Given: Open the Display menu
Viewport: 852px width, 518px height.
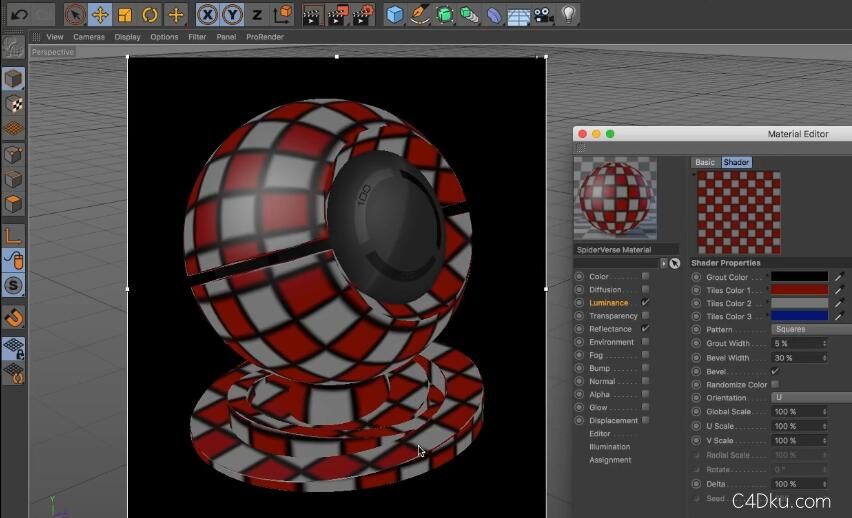Looking at the screenshot, I should pyautogui.click(x=127, y=37).
